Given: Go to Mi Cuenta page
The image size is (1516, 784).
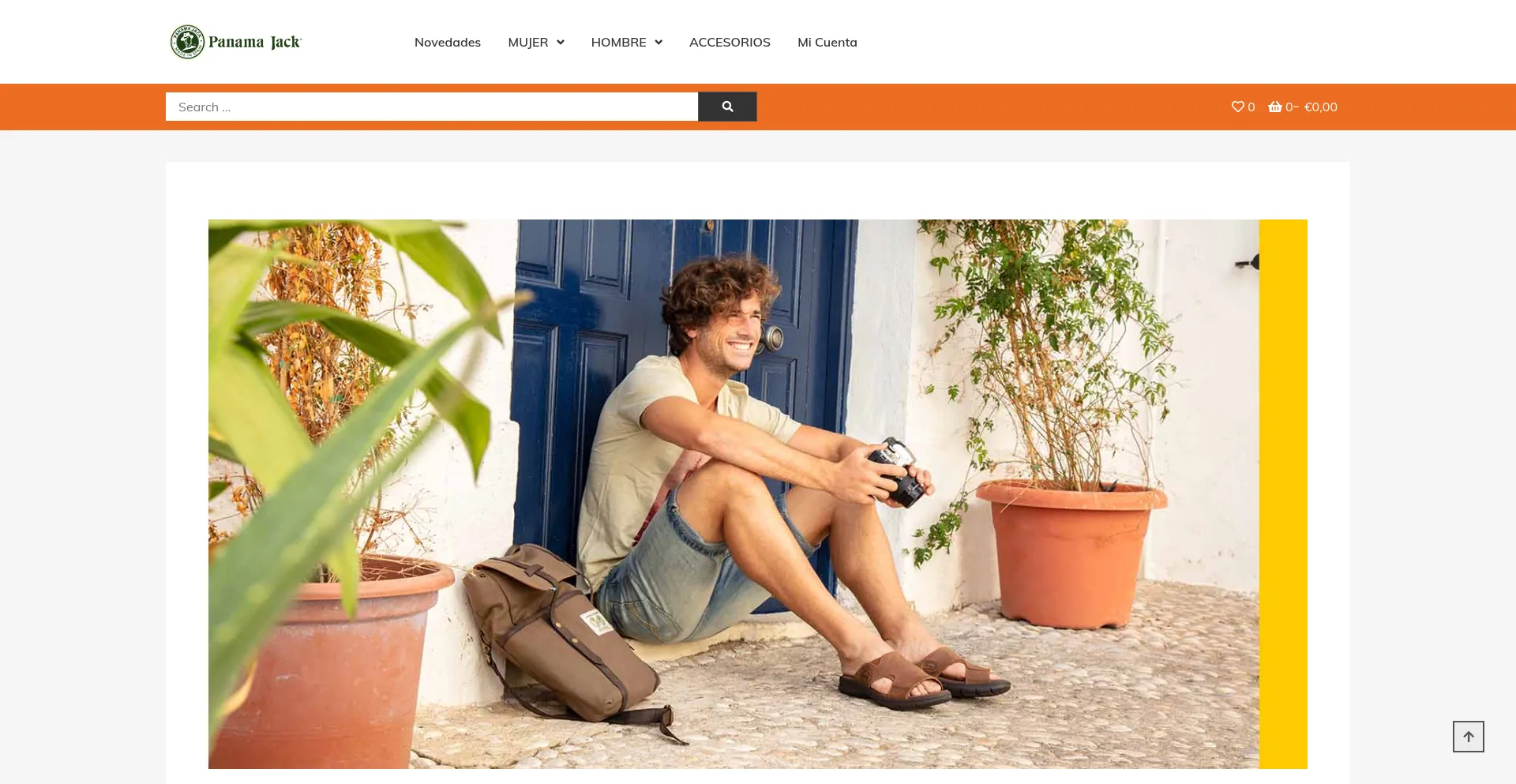Looking at the screenshot, I should click(827, 43).
